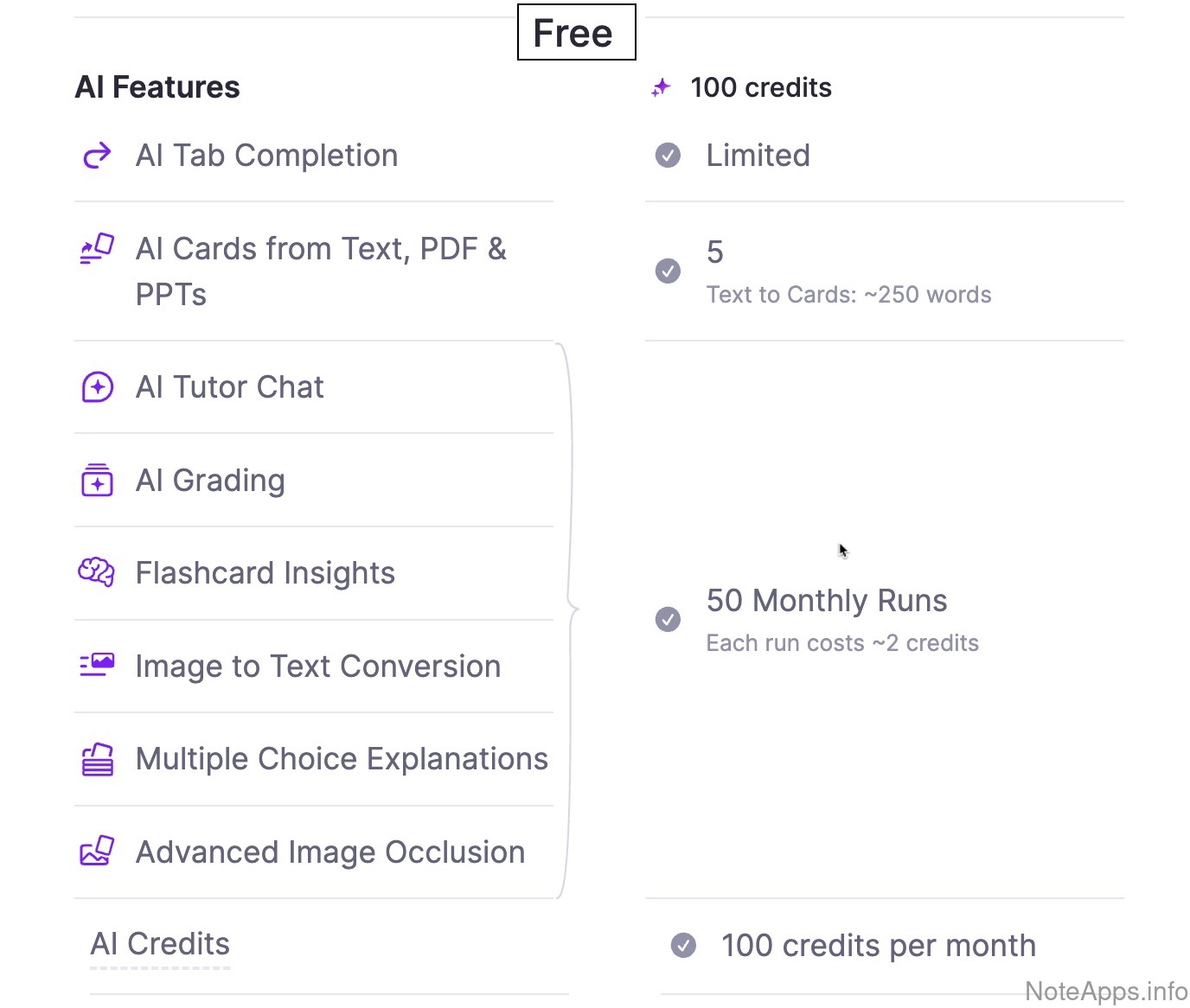Click the Advanced Image Occlusion label

(x=329, y=852)
